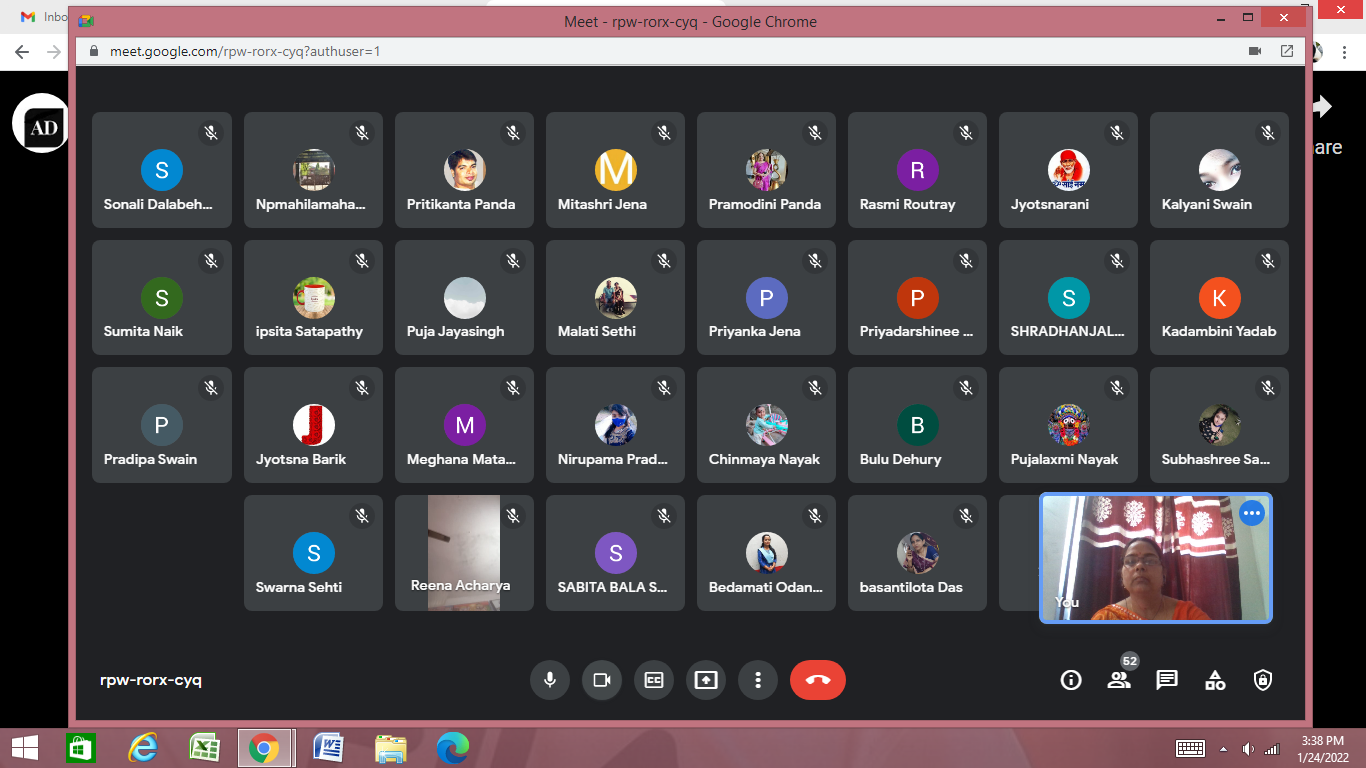Screen dimensions: 1366x768
Task: Click muted mic icon on Kadambini Yadab tile
Action: [1268, 260]
